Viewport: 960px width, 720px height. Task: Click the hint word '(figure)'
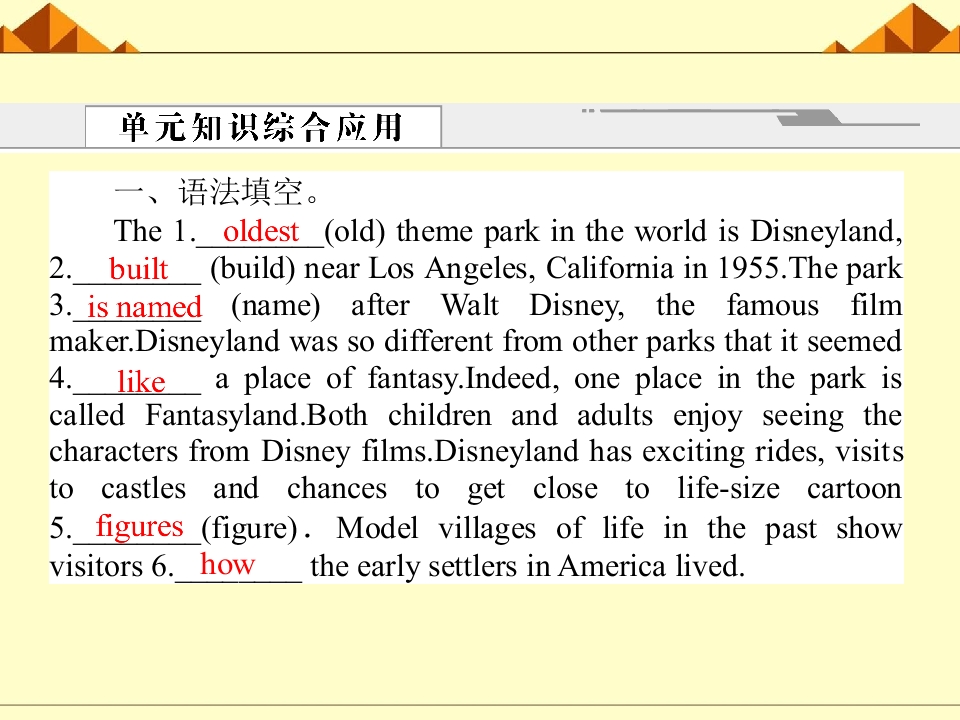[x=250, y=528]
